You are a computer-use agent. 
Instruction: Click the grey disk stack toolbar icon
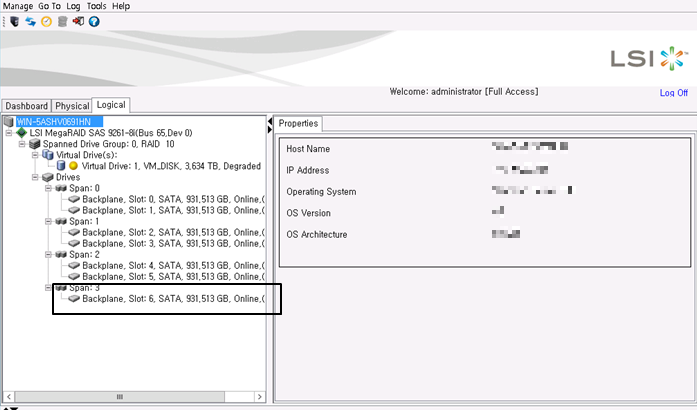[x=62, y=21]
